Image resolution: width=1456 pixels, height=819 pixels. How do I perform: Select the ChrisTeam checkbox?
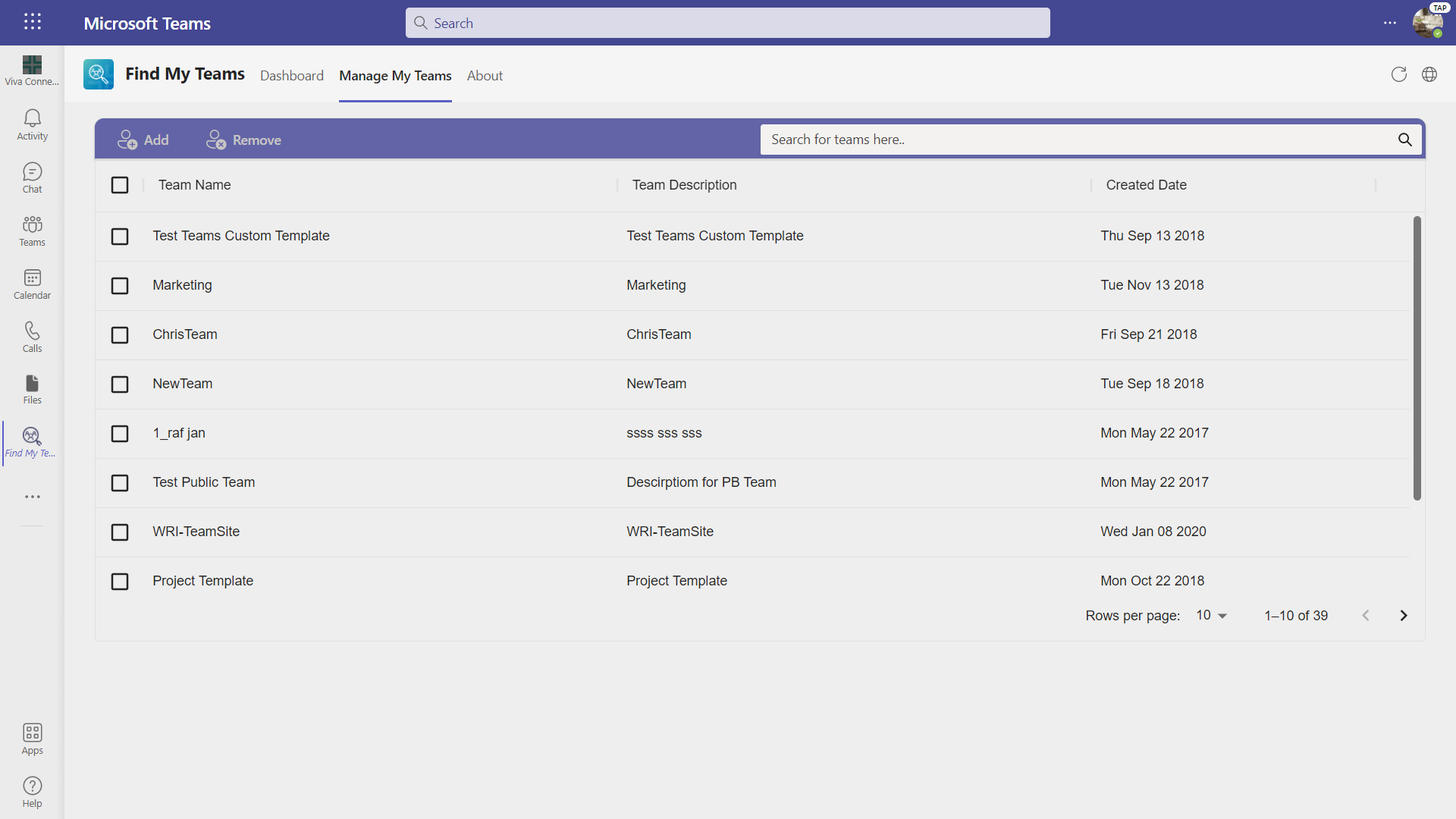point(120,335)
